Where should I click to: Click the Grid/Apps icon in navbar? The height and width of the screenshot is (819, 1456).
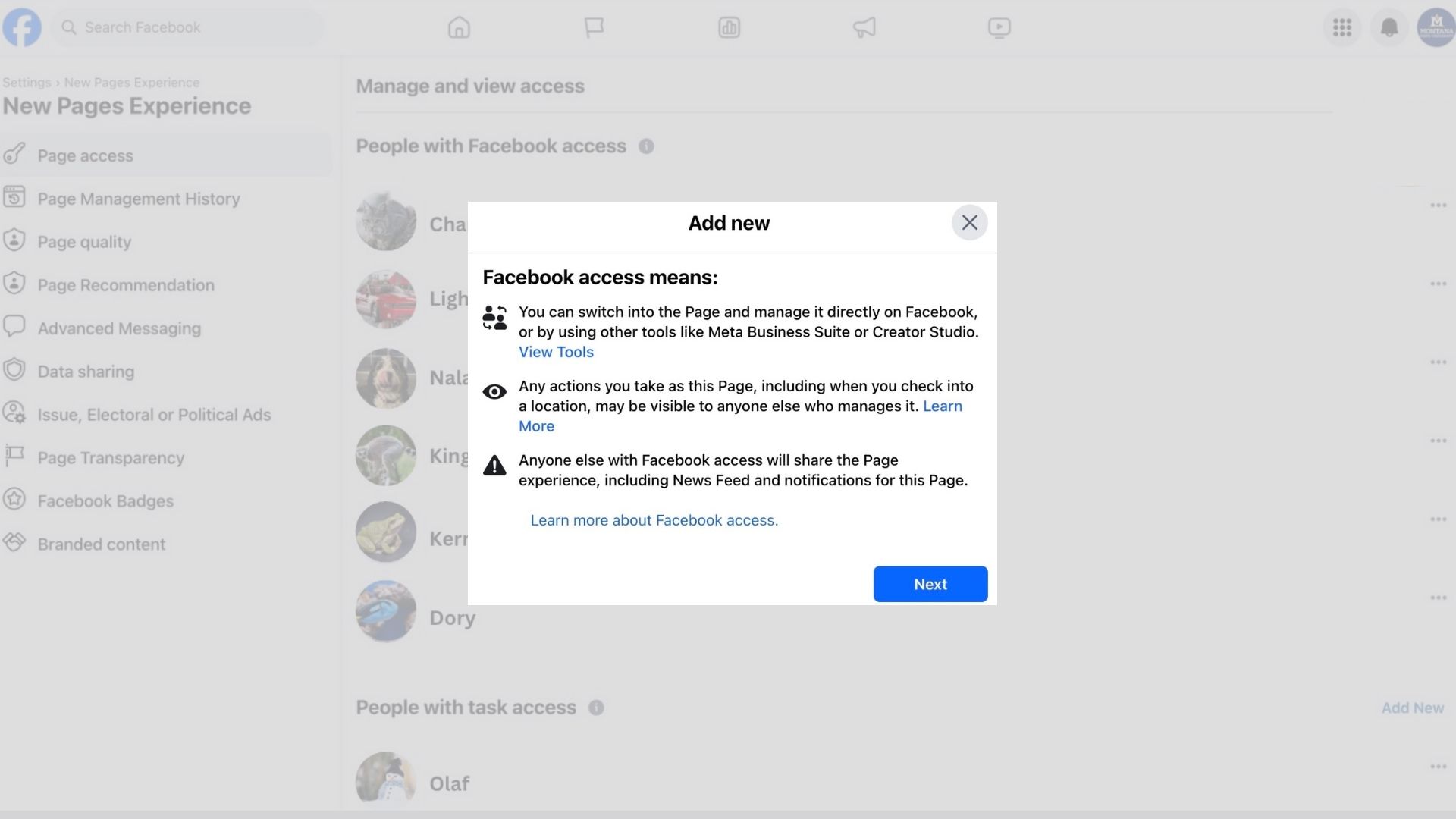1342,27
